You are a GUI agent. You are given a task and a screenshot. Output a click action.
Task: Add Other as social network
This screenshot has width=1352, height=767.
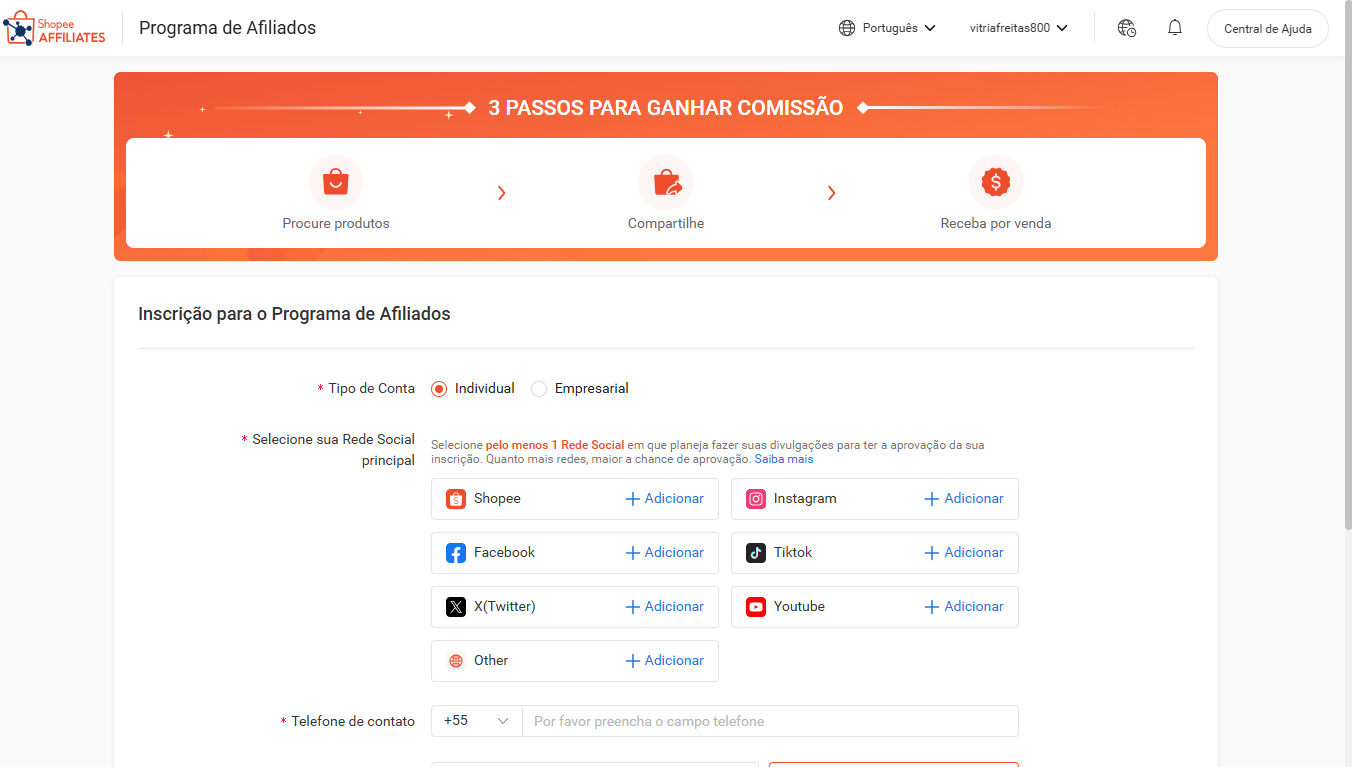664,661
